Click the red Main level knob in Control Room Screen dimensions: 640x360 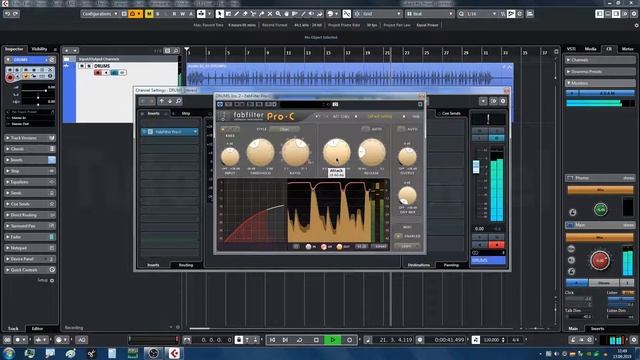click(x=600, y=260)
